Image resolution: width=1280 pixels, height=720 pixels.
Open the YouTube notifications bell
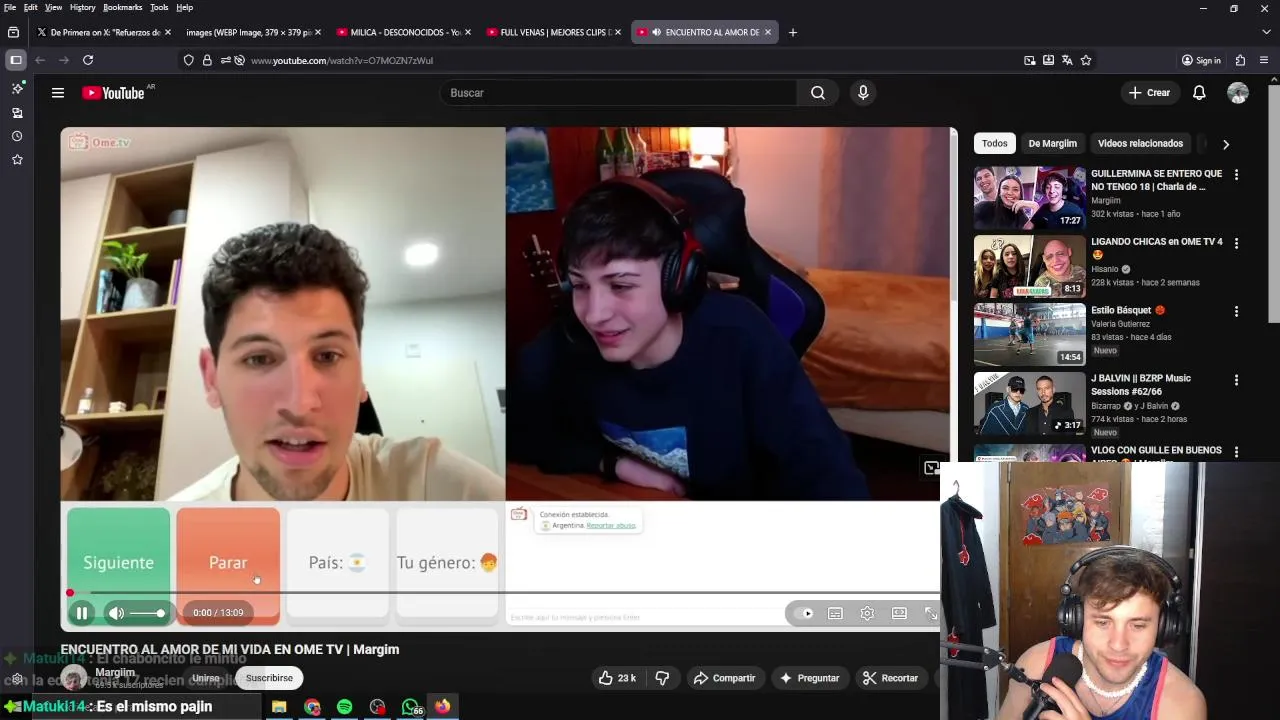pyautogui.click(x=1199, y=93)
